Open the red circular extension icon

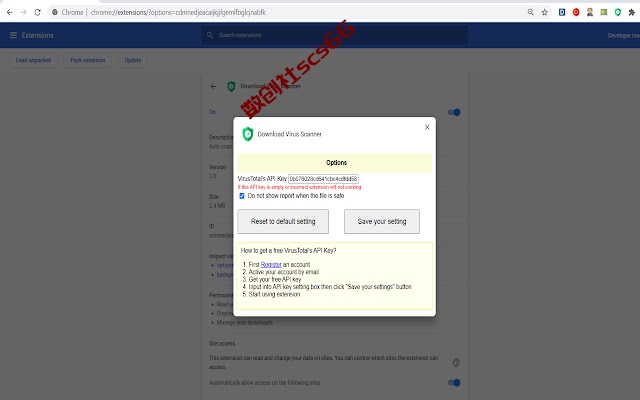click(x=576, y=12)
